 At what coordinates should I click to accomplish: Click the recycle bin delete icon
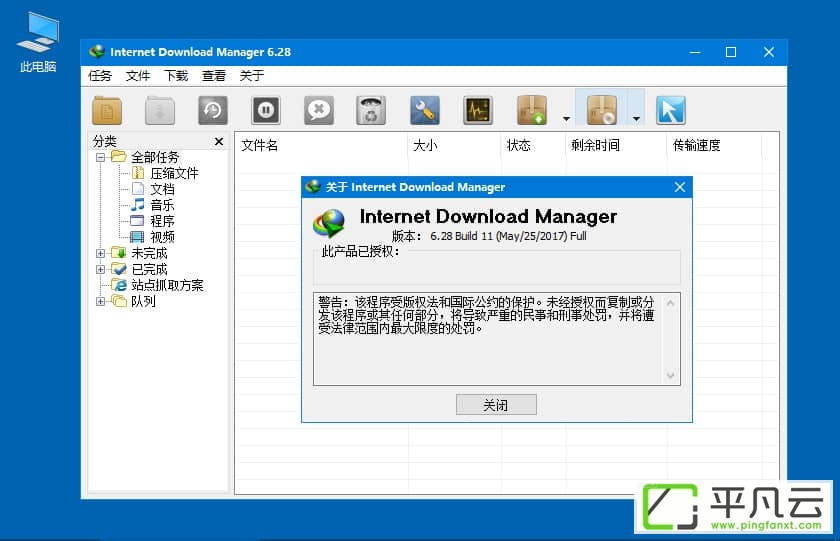click(x=371, y=110)
